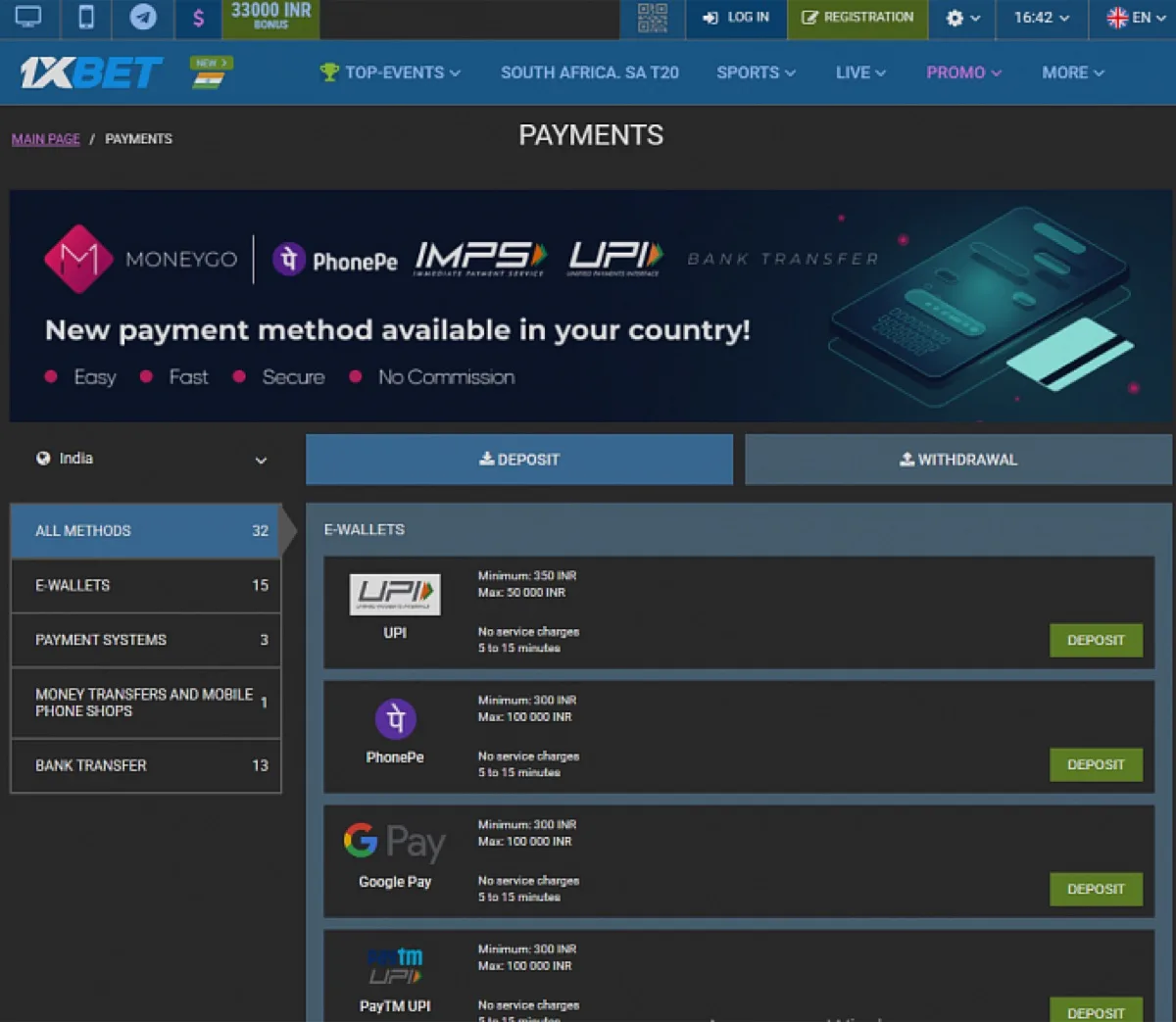Image resolution: width=1176 pixels, height=1022 pixels.
Task: Expand the TOP-EVENTS menu
Action: tap(390, 73)
